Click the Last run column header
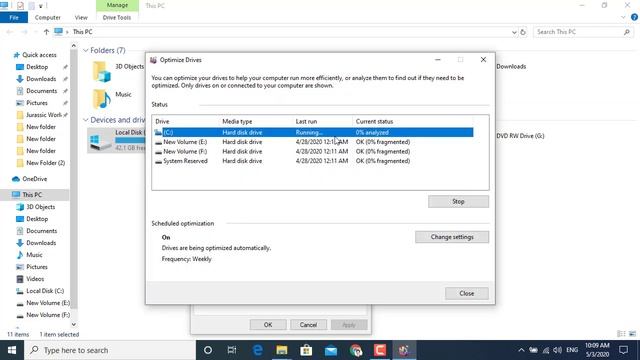Screen dimensions: 640x360 pos(306,121)
